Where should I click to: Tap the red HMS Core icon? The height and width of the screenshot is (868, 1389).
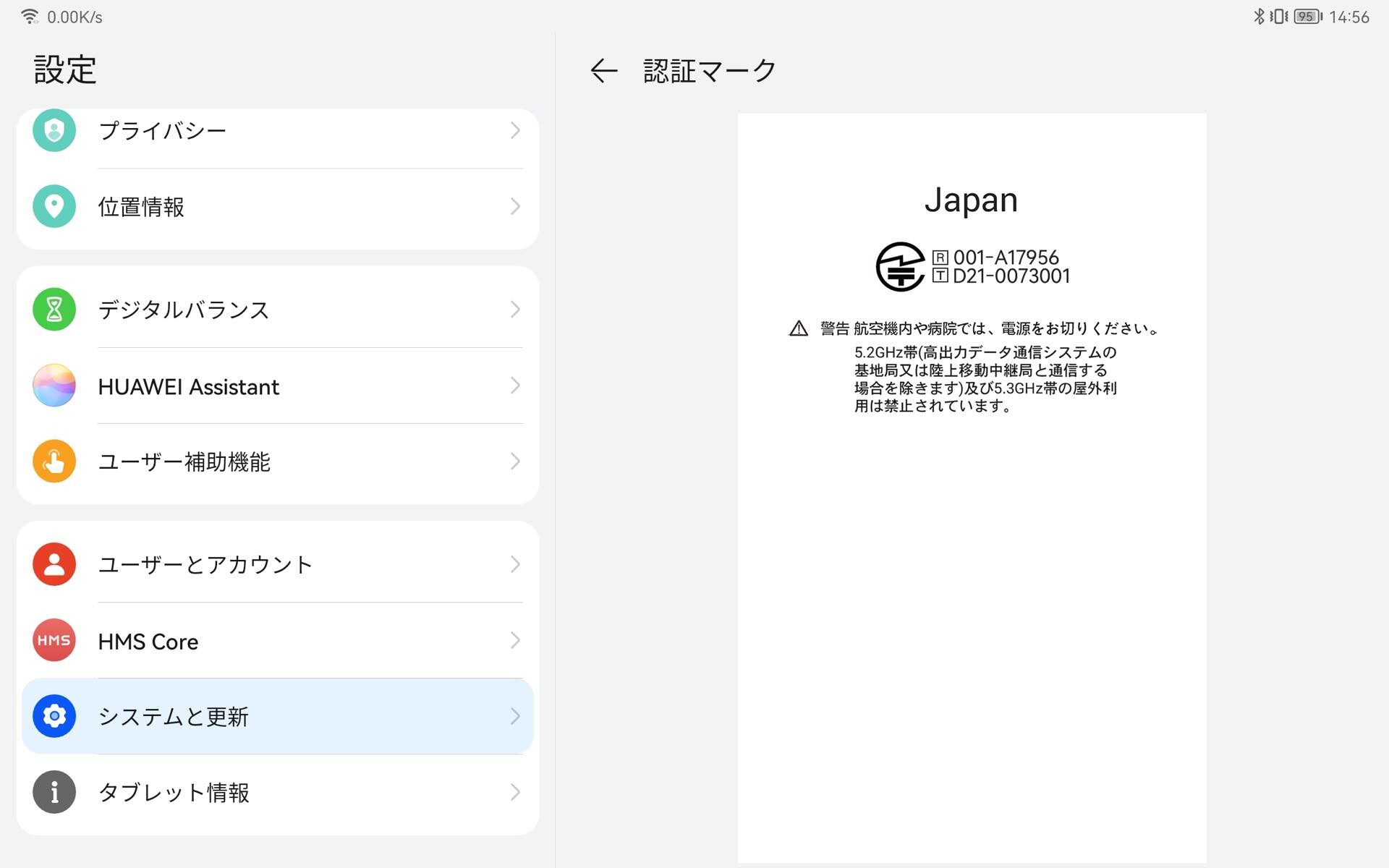[x=54, y=640]
